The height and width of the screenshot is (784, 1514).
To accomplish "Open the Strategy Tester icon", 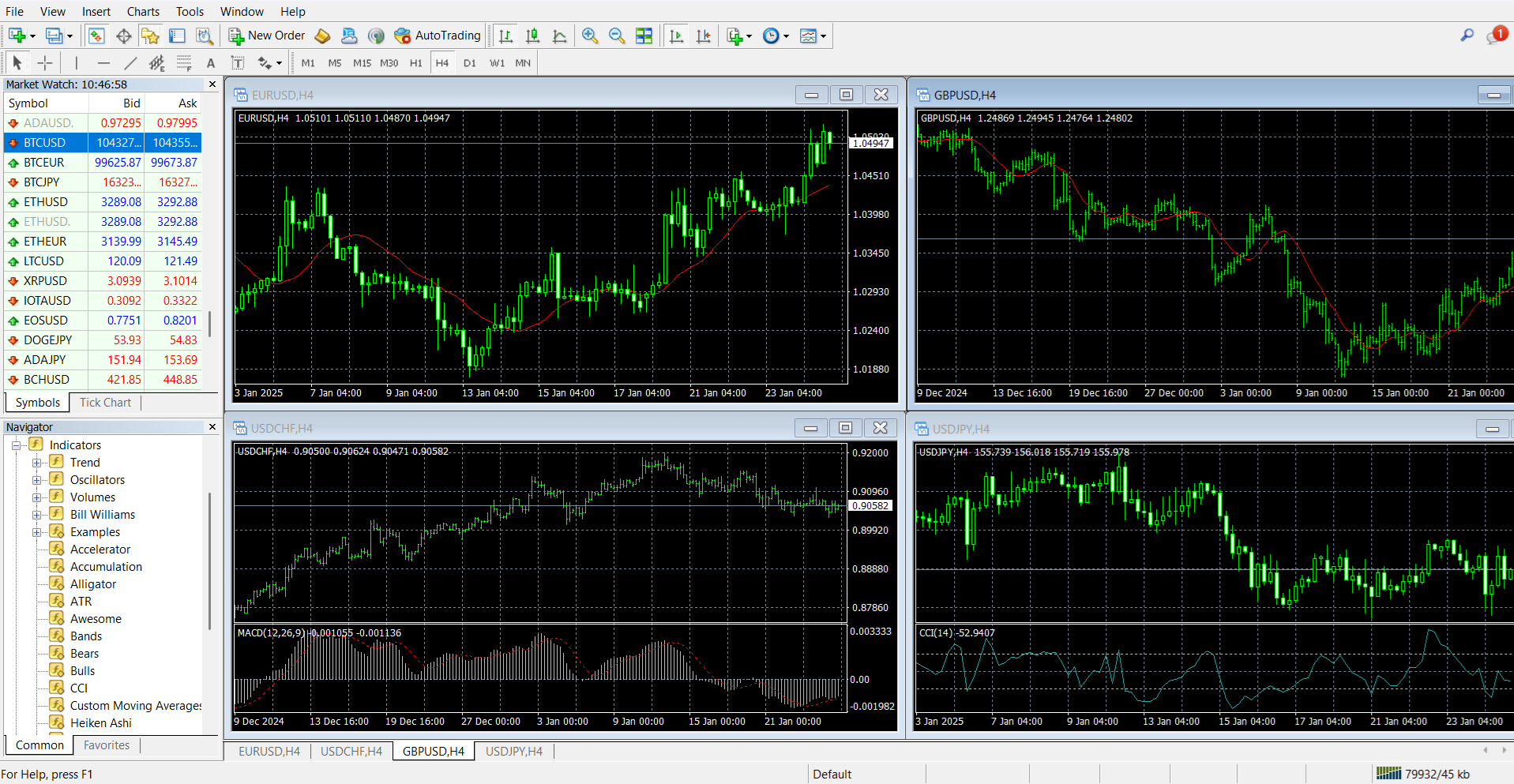I will pos(204,36).
